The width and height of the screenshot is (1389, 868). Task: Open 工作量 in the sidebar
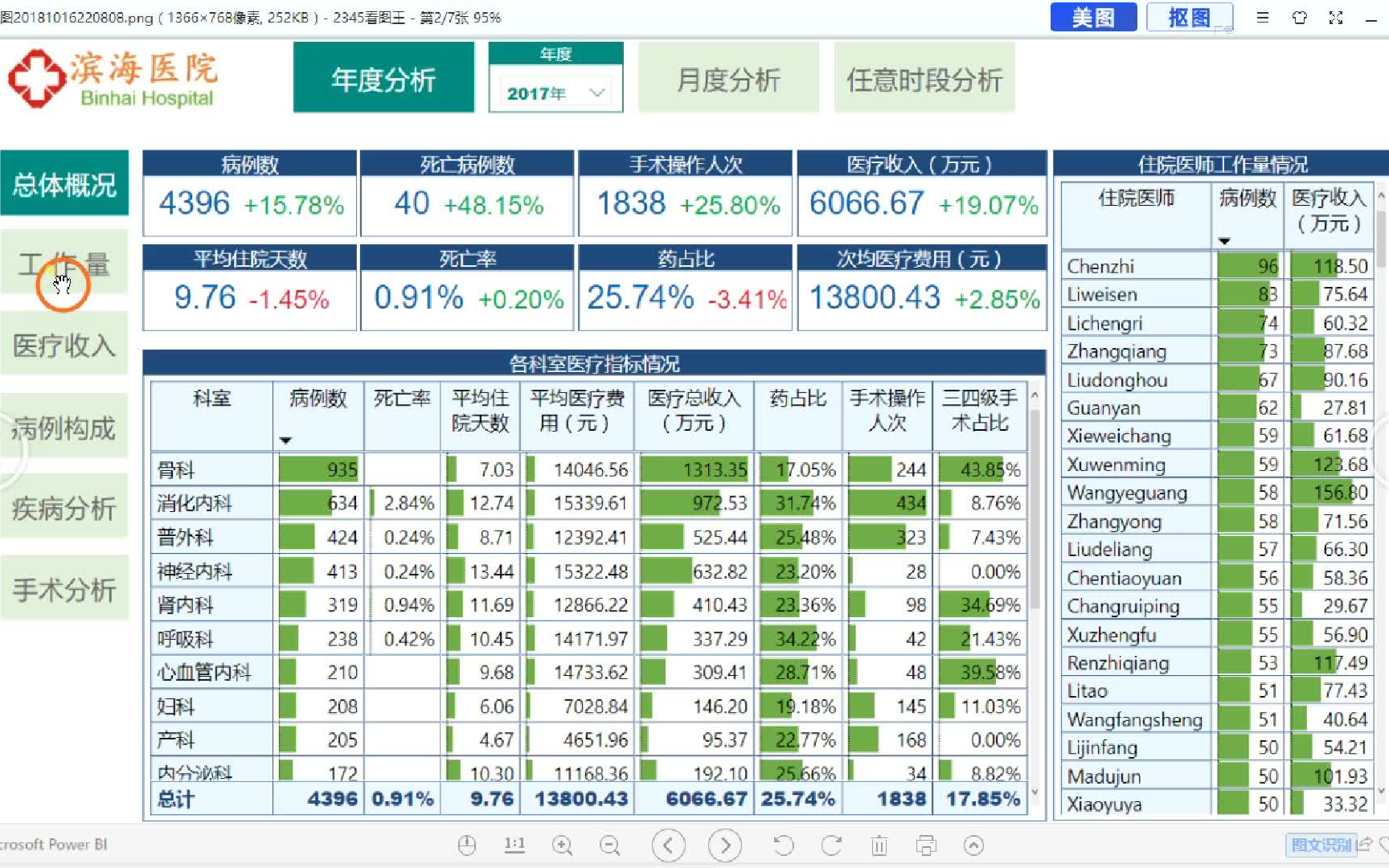tap(64, 263)
